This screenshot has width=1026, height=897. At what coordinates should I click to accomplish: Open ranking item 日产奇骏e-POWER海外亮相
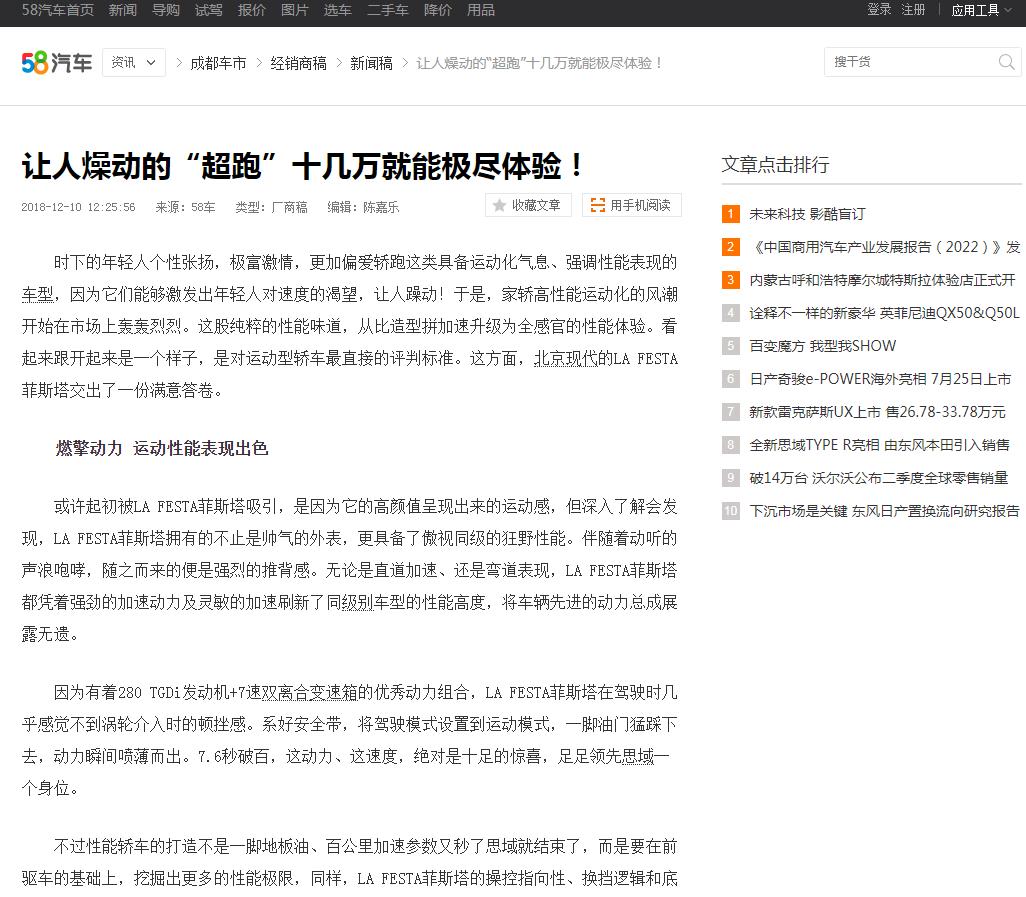point(880,379)
